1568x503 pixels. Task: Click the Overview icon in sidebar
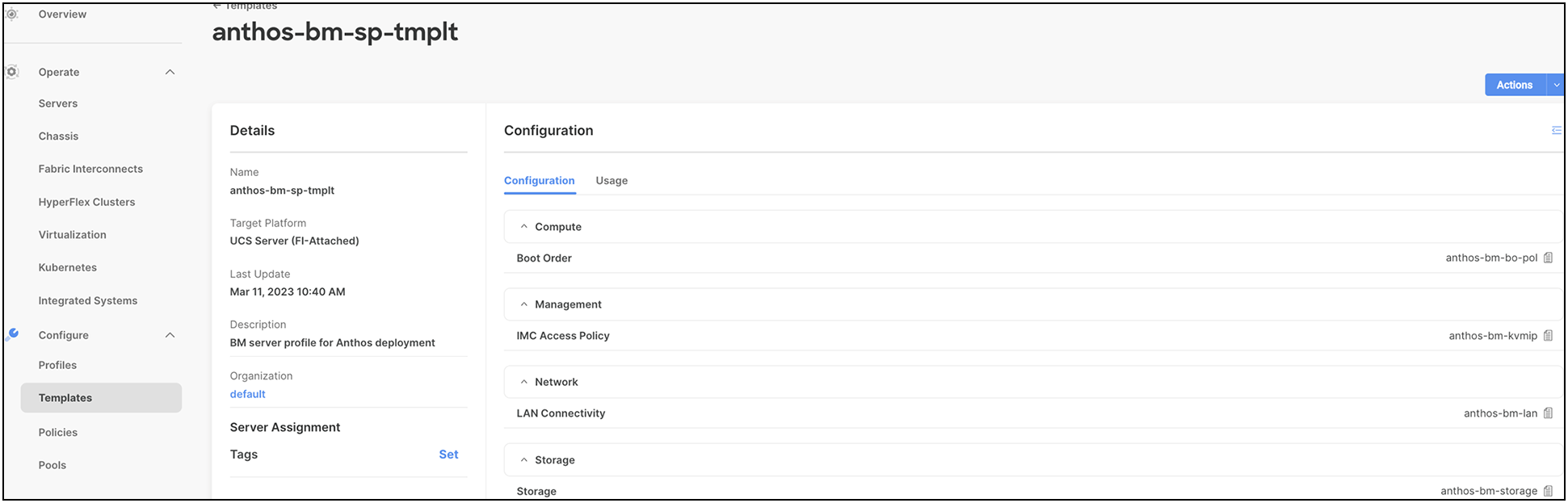[x=12, y=14]
